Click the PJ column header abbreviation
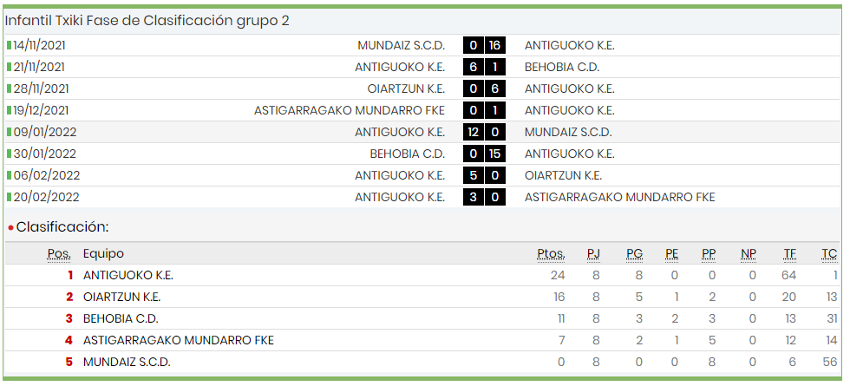Screen dimensions: 850x386 pos(594,254)
